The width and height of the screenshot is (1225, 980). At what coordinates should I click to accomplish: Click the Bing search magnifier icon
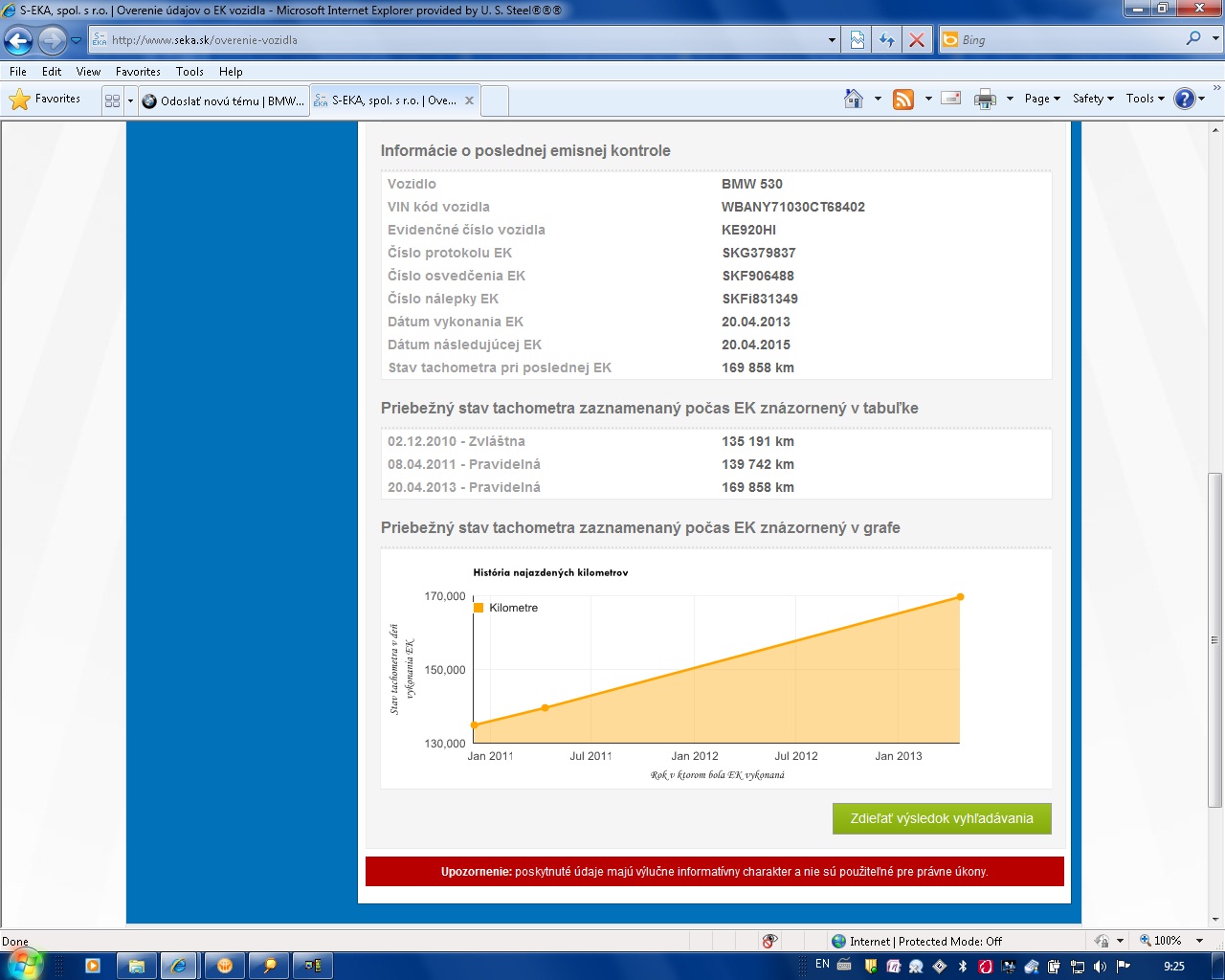pyautogui.click(x=1193, y=39)
